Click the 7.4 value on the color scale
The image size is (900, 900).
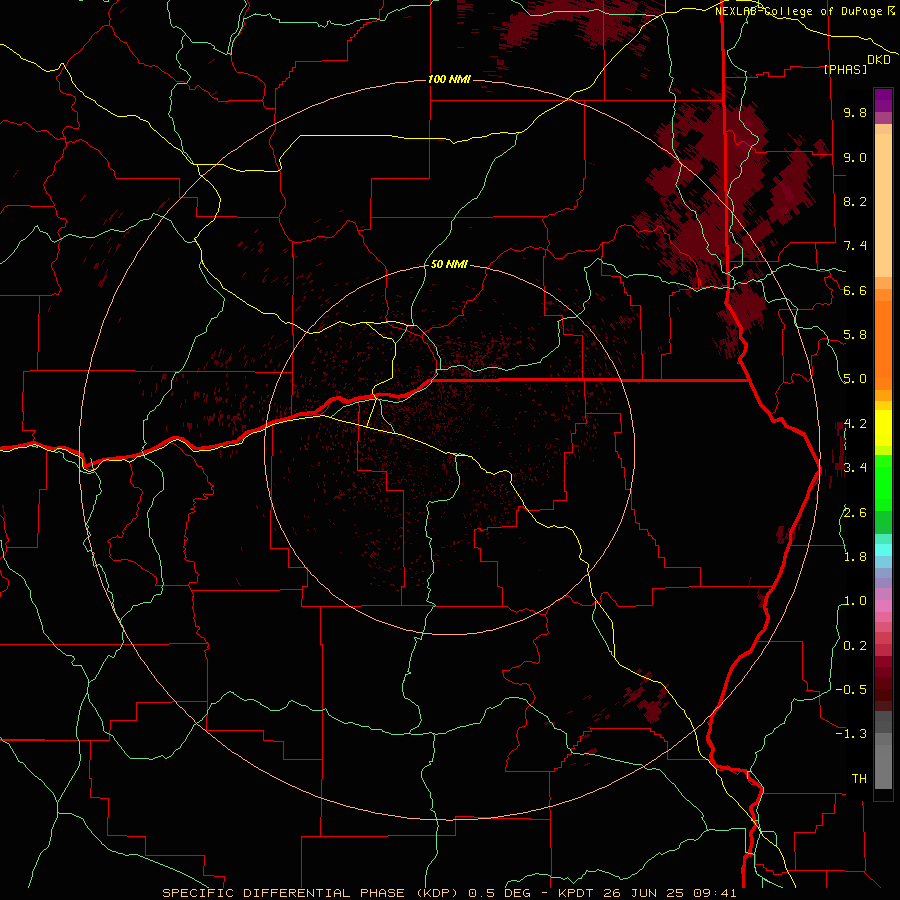pyautogui.click(x=855, y=246)
